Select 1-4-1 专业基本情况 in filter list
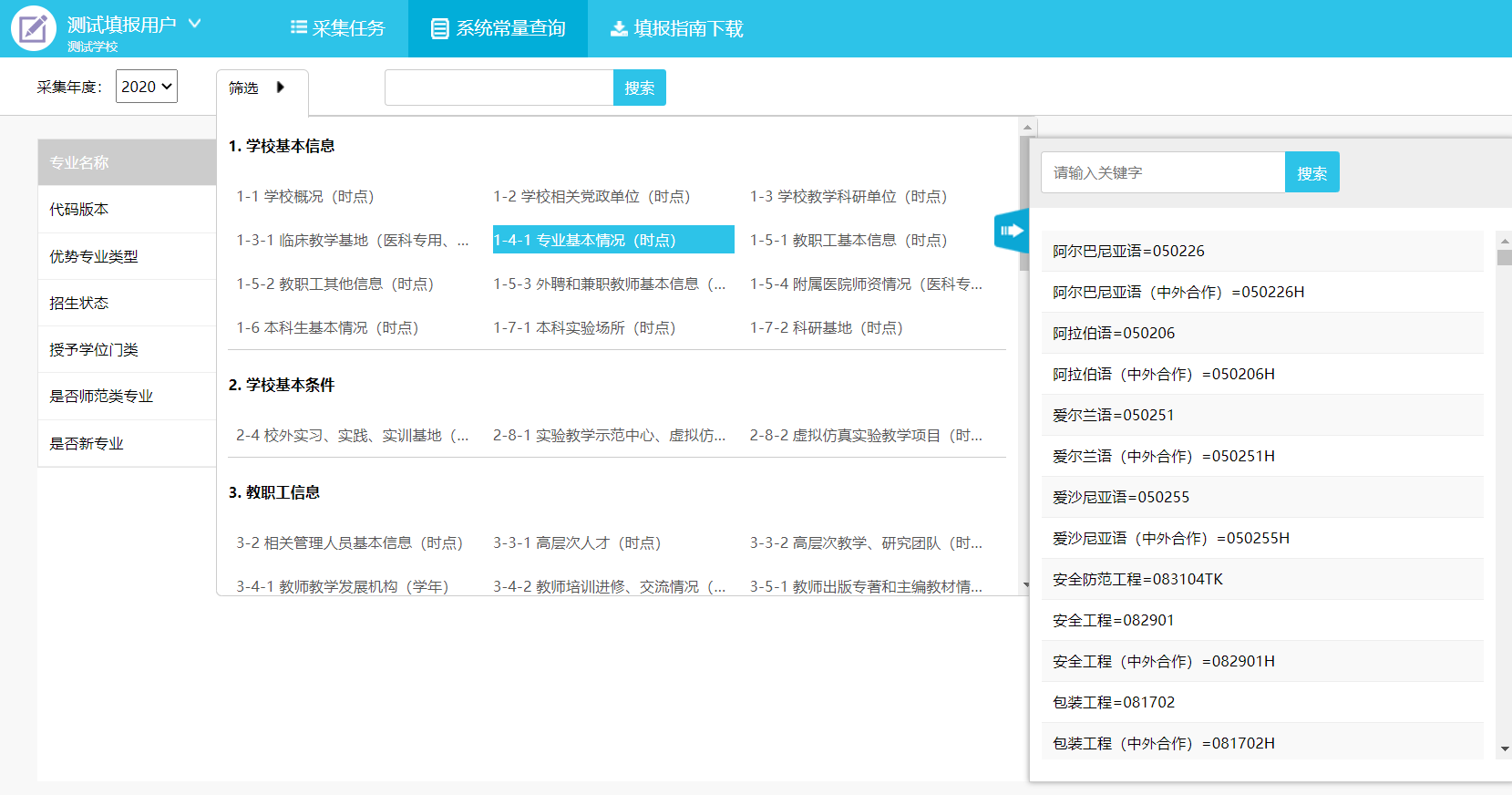The image size is (1512, 795). (x=612, y=240)
